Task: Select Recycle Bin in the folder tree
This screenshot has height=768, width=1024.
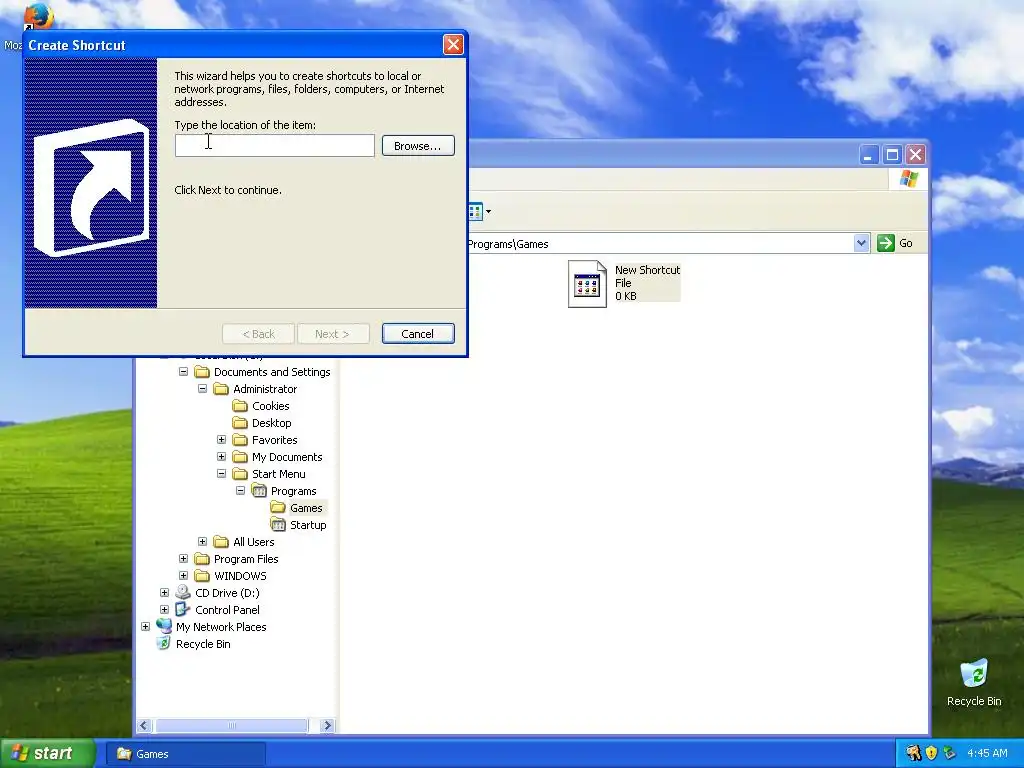Action: tap(203, 643)
